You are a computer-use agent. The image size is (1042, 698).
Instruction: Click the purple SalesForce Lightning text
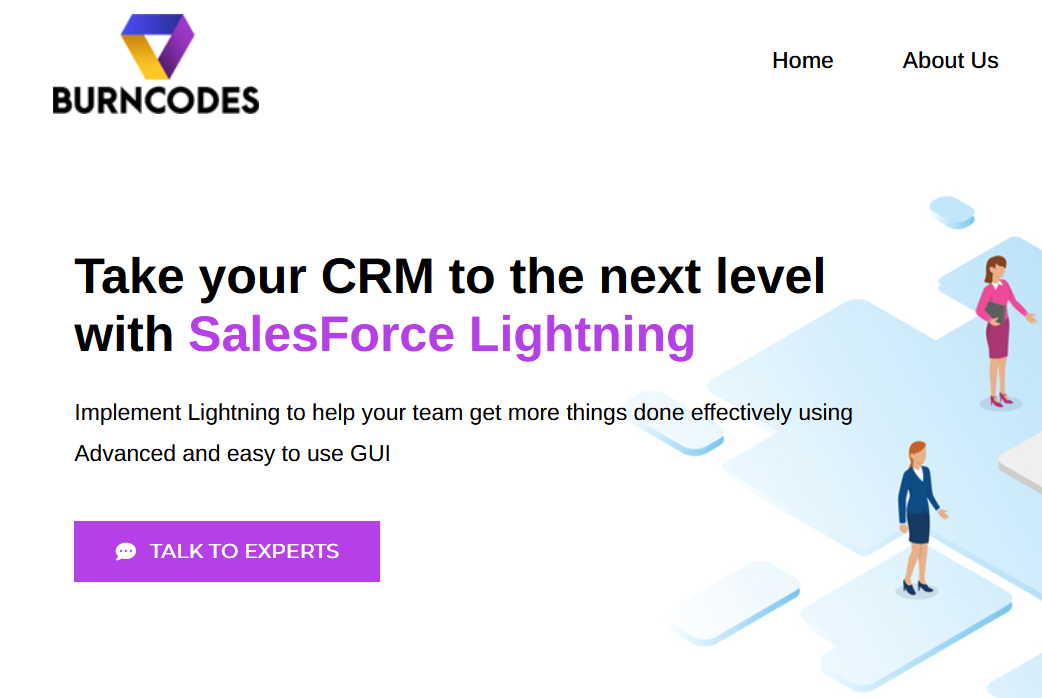pyautogui.click(x=441, y=334)
